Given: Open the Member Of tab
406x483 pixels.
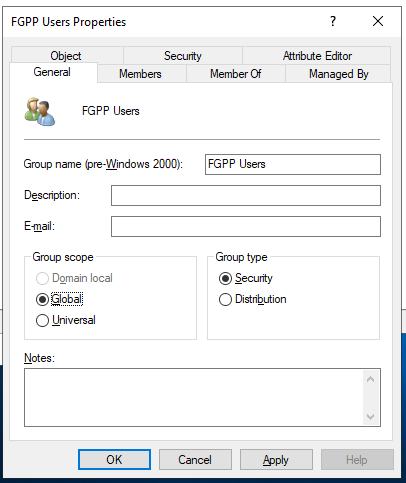Looking at the screenshot, I should [x=236, y=74].
